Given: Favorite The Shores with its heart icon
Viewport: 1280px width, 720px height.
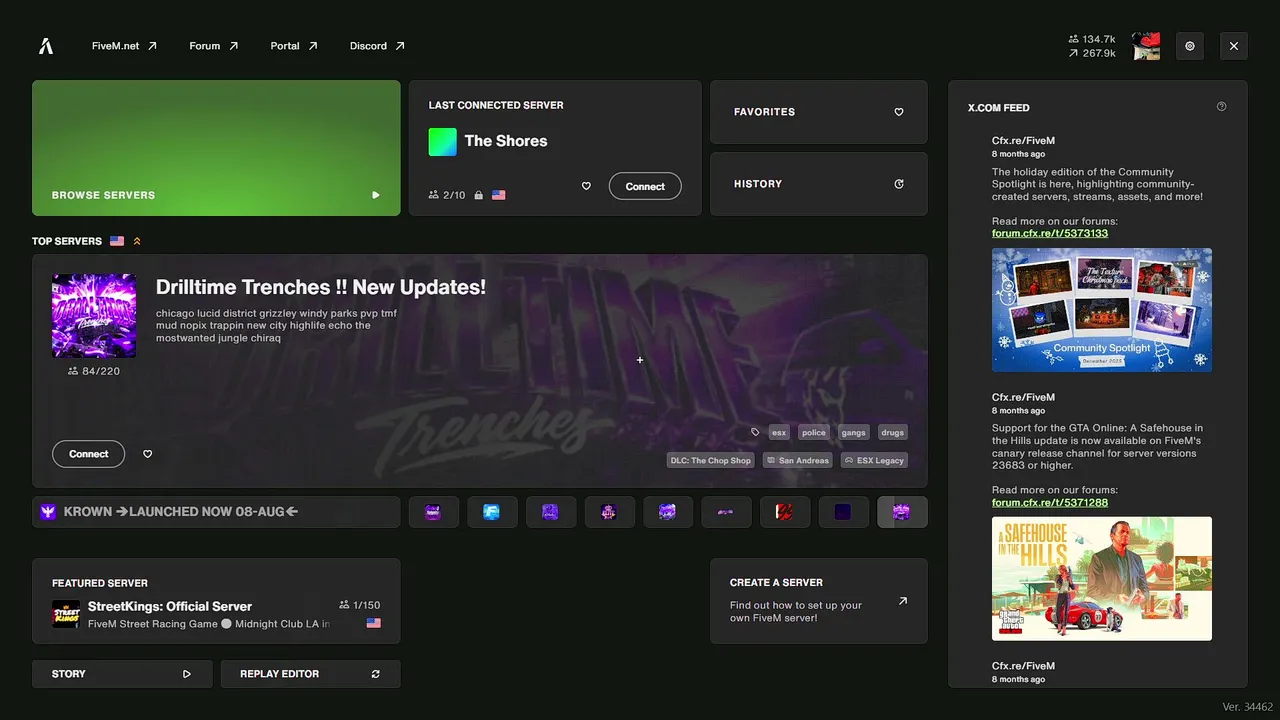Looking at the screenshot, I should coord(586,186).
